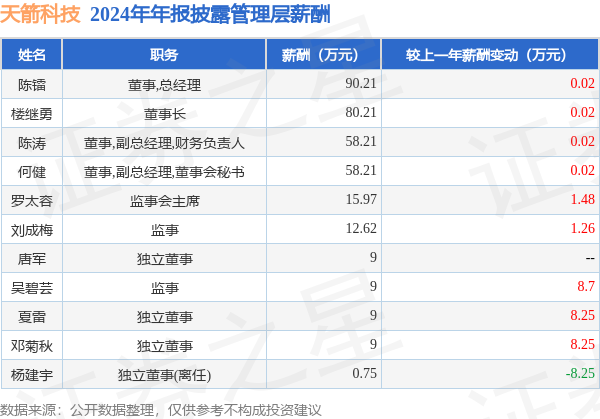Click the name cell 罗太容
The height and width of the screenshot is (419, 600).
32,201
